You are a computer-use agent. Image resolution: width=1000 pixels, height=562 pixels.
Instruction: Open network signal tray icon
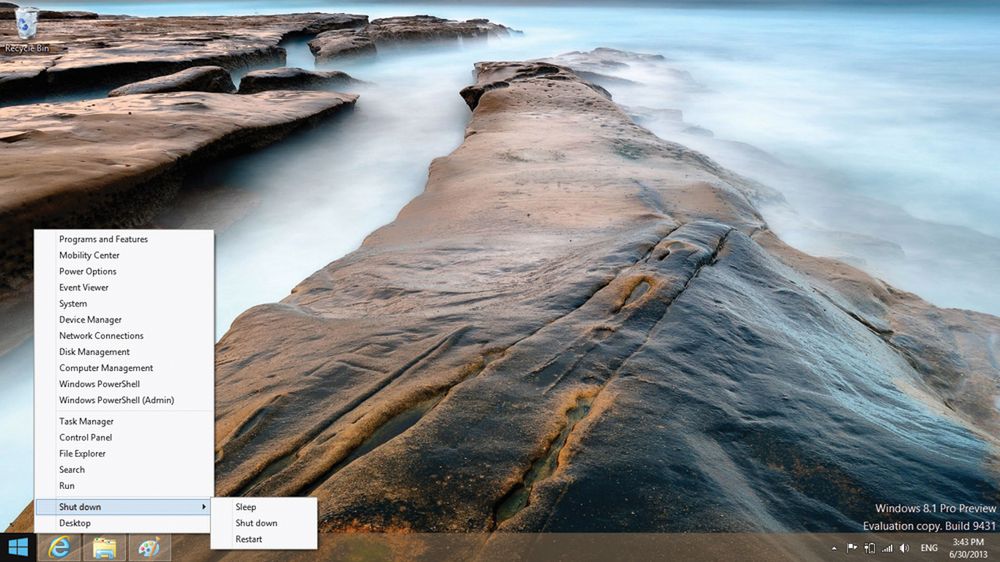pos(887,548)
